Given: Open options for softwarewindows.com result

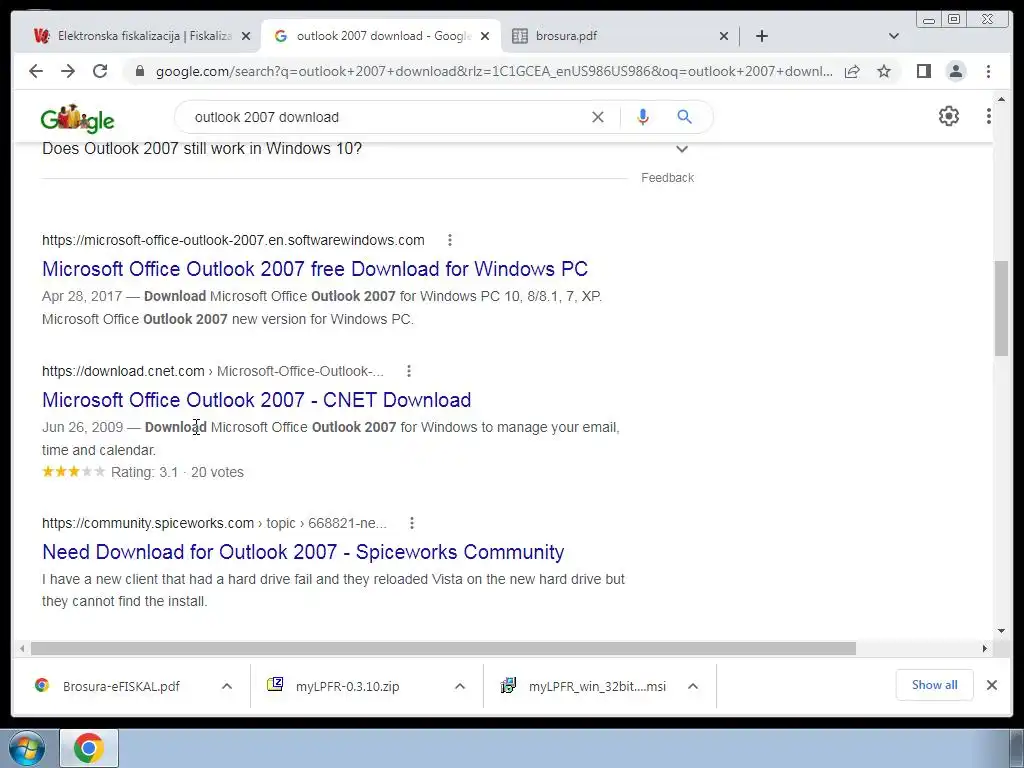Looking at the screenshot, I should tap(450, 240).
